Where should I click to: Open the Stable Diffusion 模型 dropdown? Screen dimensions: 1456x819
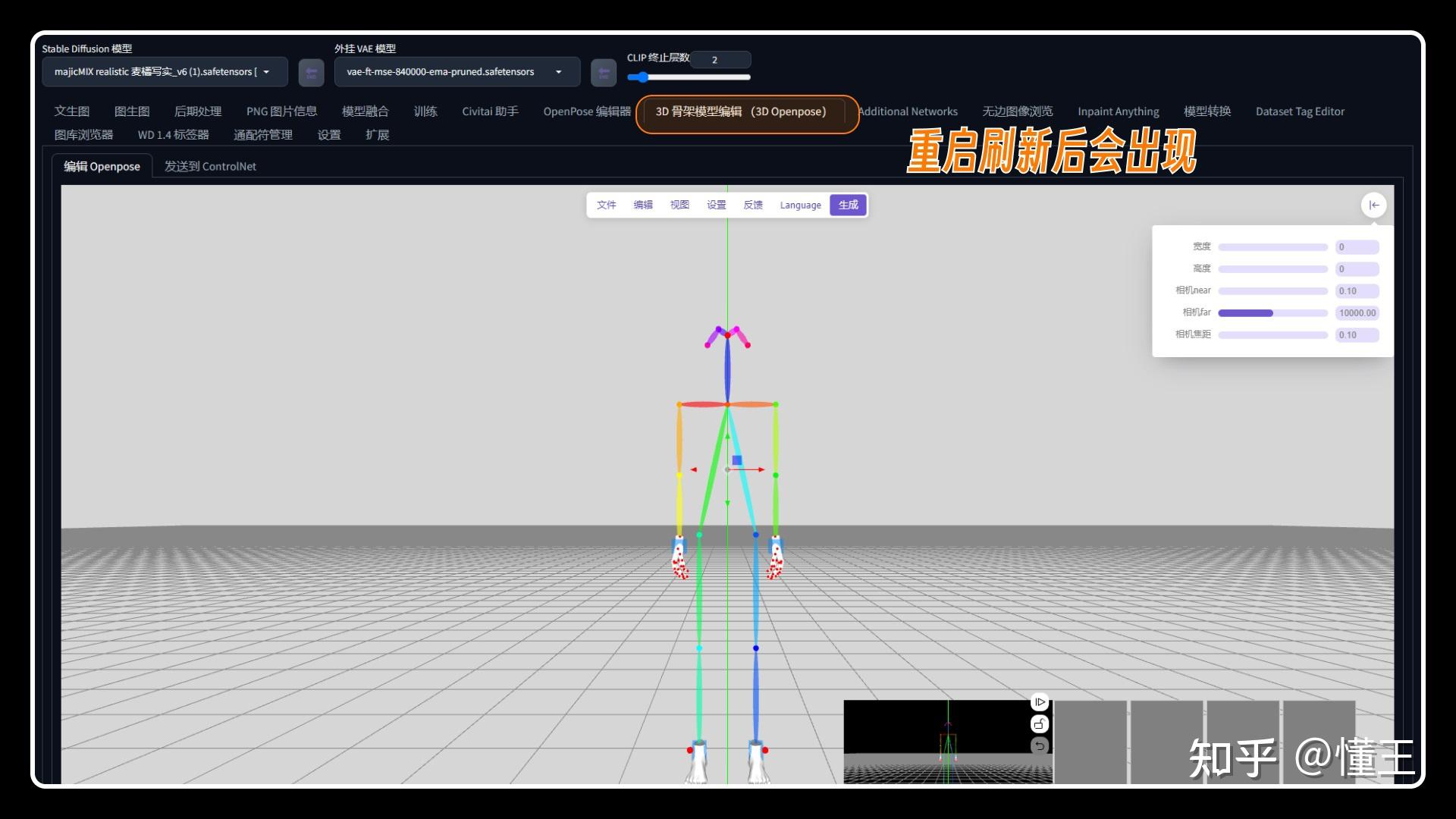click(x=163, y=72)
